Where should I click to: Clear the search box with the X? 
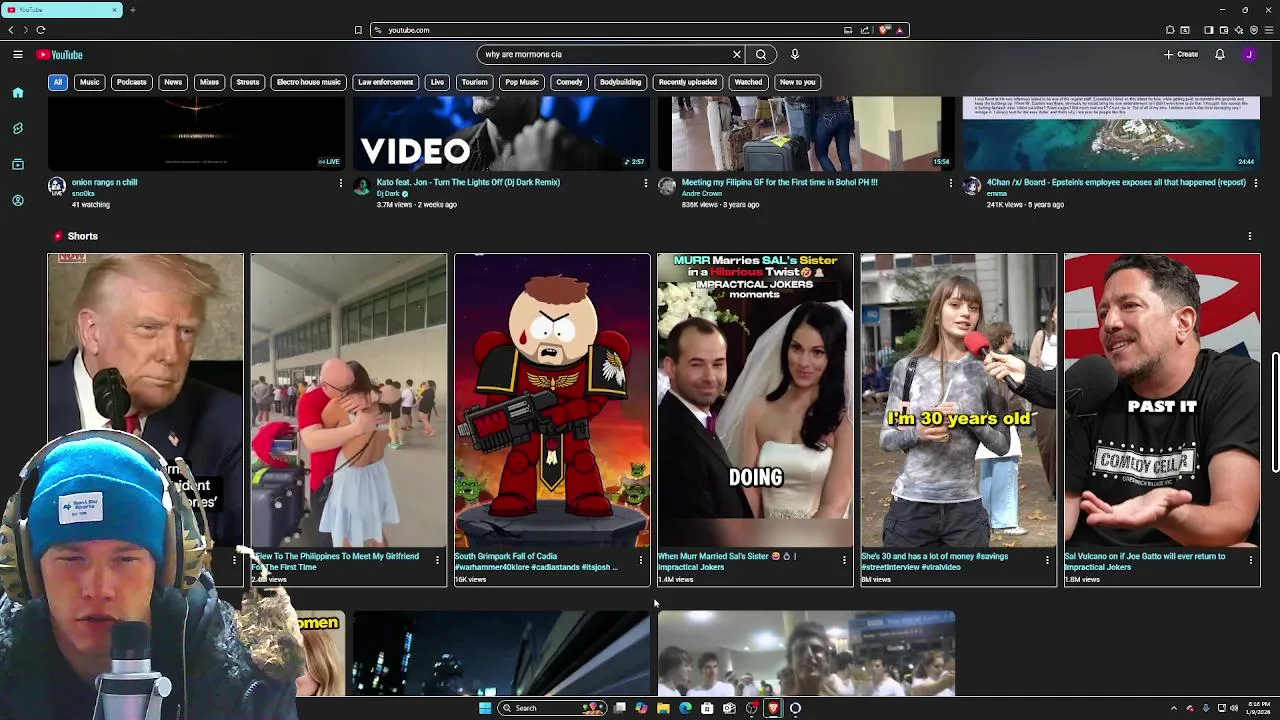tap(737, 55)
